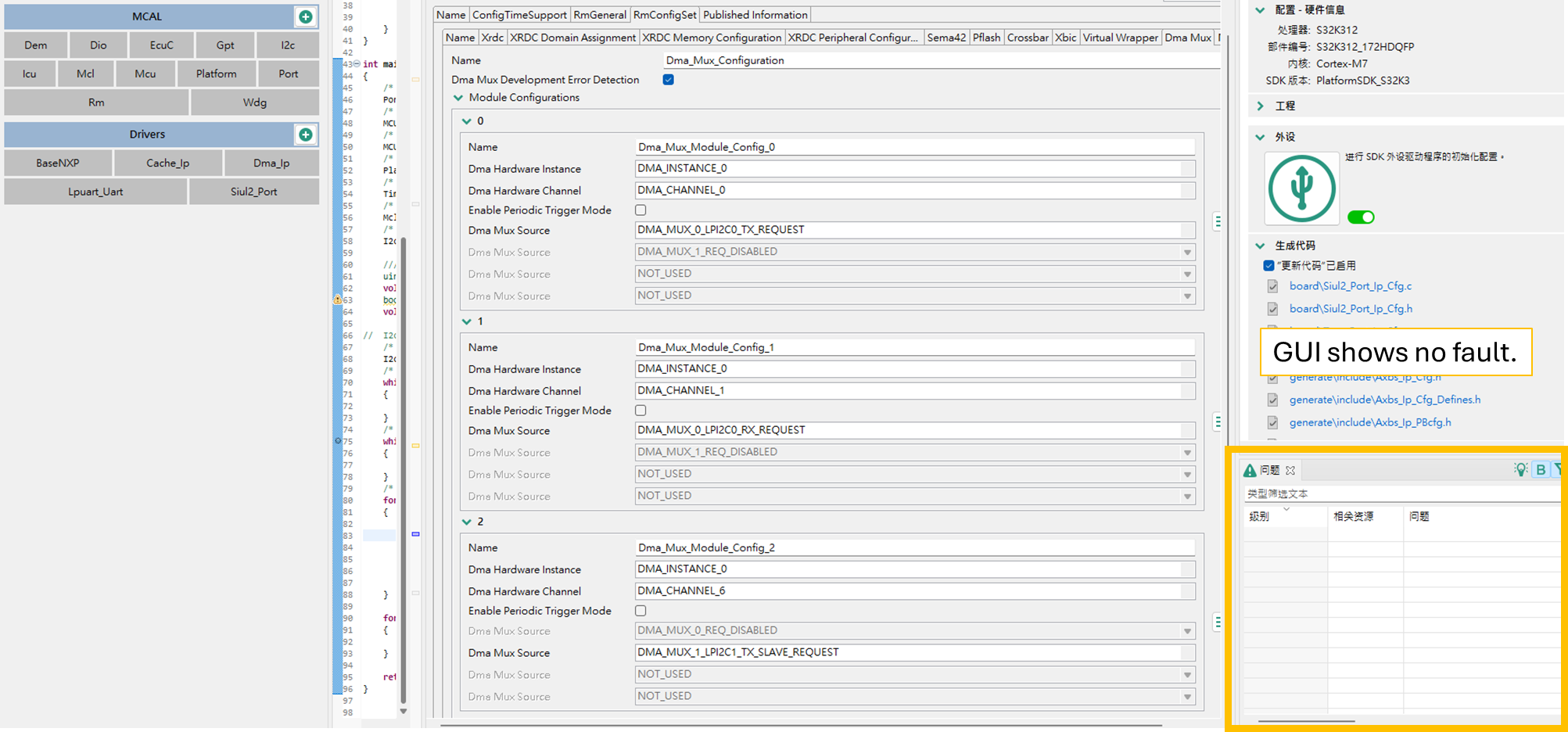The image size is (1568, 732).
Task: Open the Dem MCAL component
Action: pyautogui.click(x=35, y=45)
